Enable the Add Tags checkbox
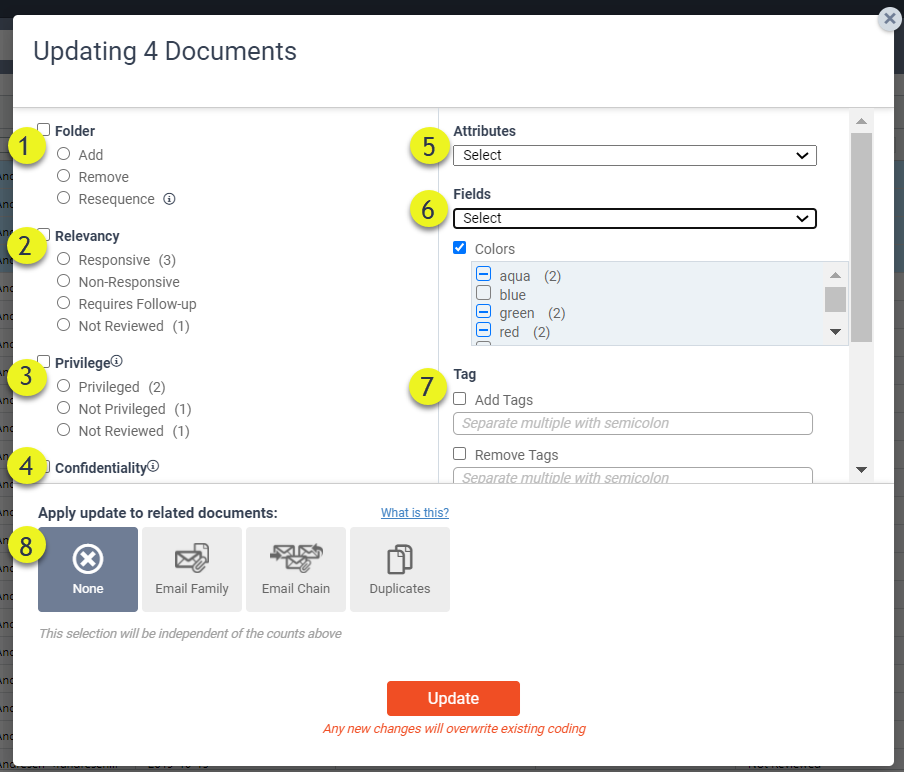904x772 pixels. (459, 398)
